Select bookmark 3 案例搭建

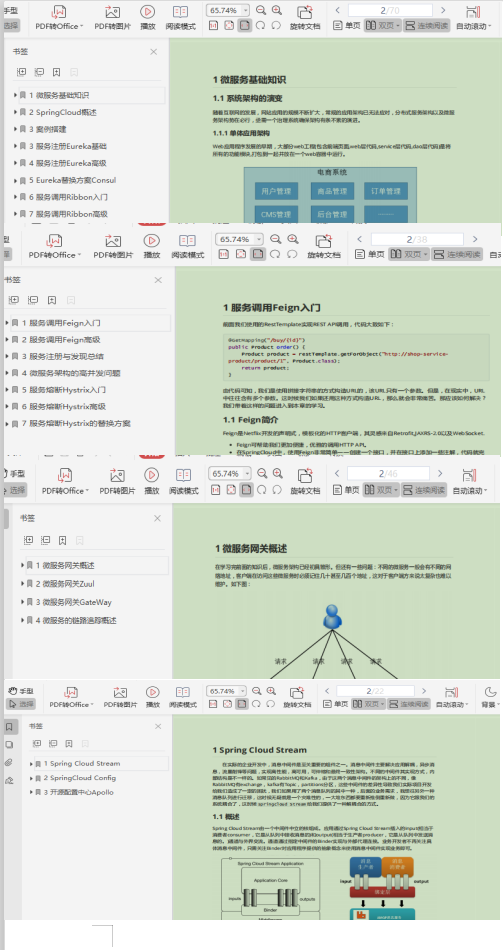coord(48,129)
